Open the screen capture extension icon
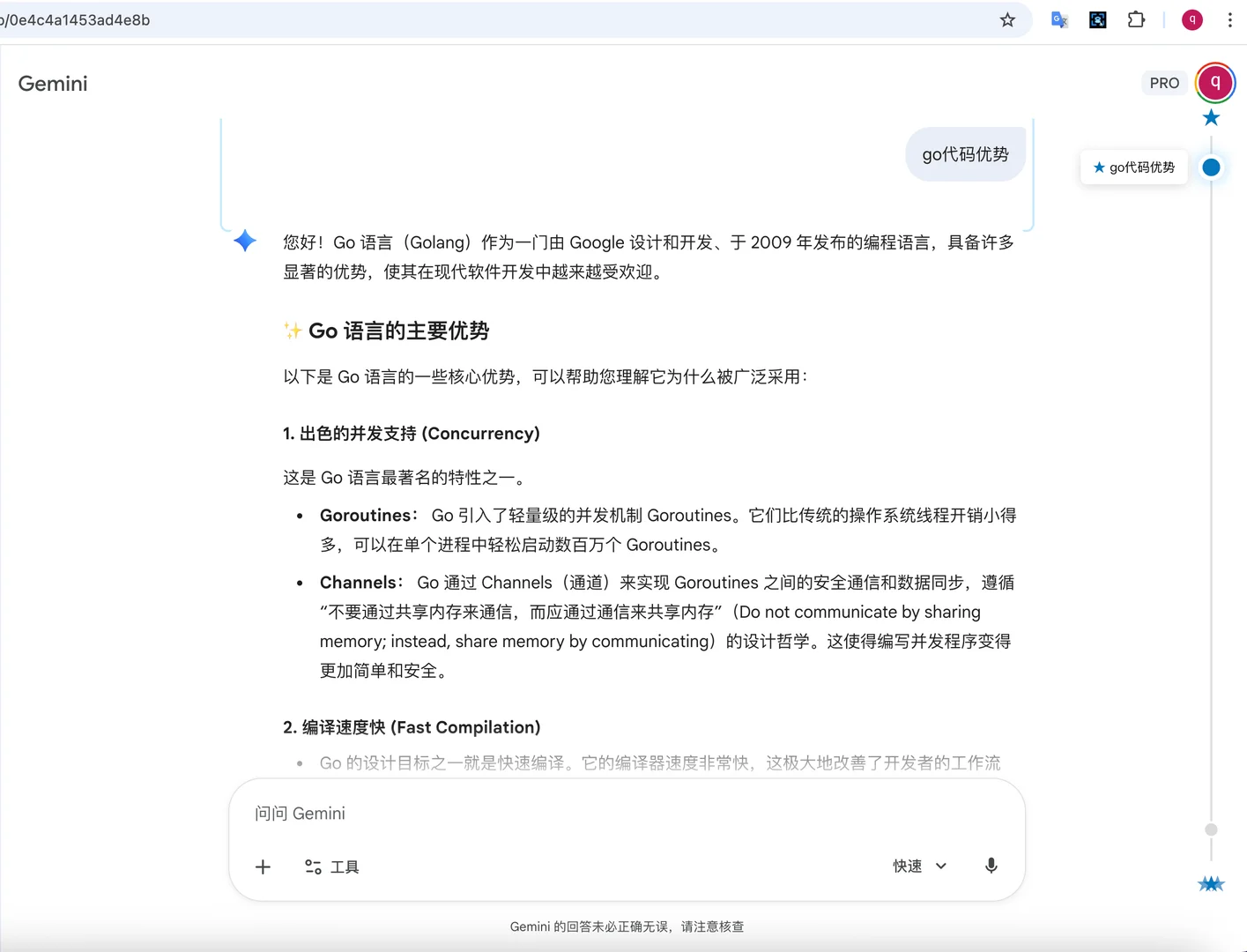The image size is (1247, 952). click(1097, 19)
